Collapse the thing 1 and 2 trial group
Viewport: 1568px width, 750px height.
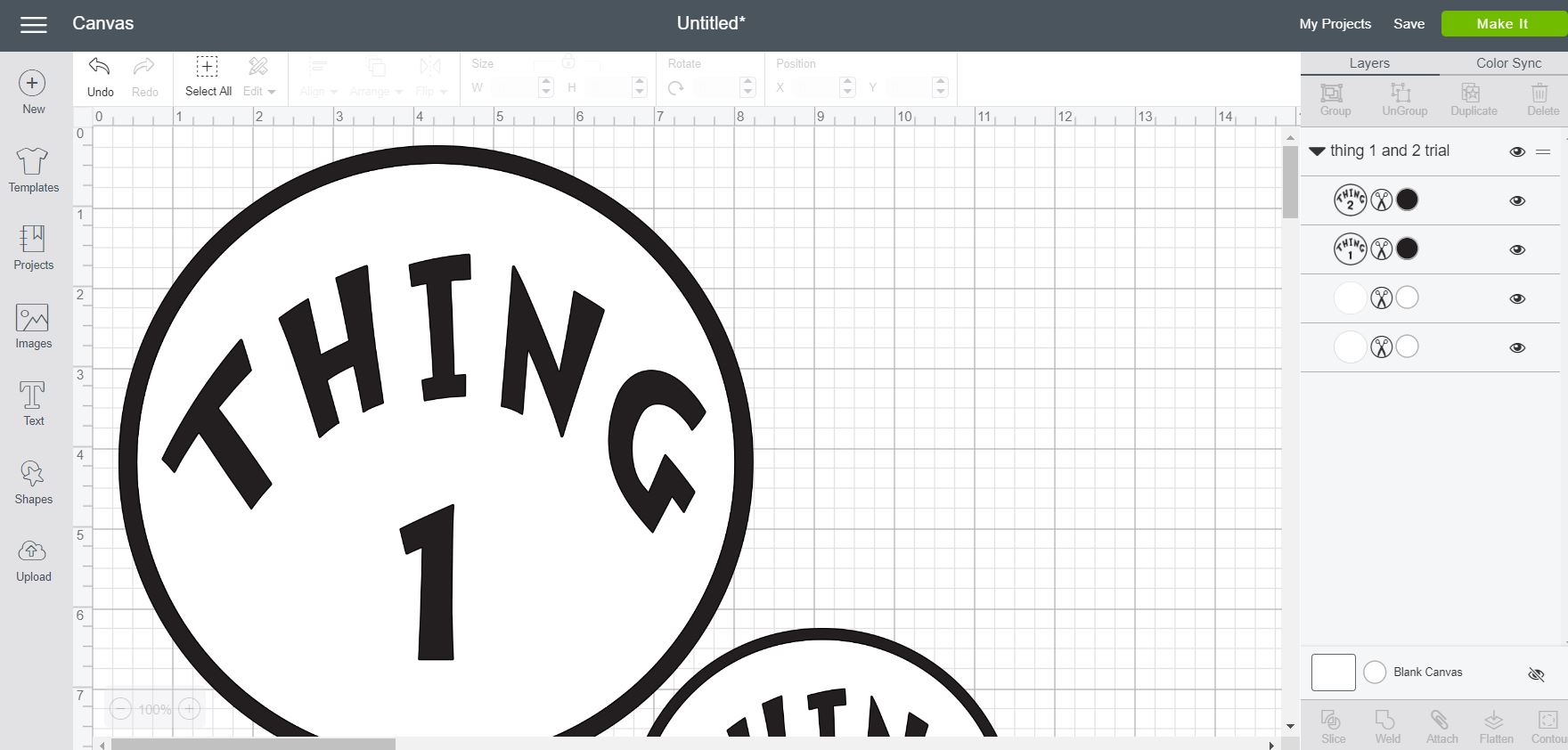pos(1317,151)
